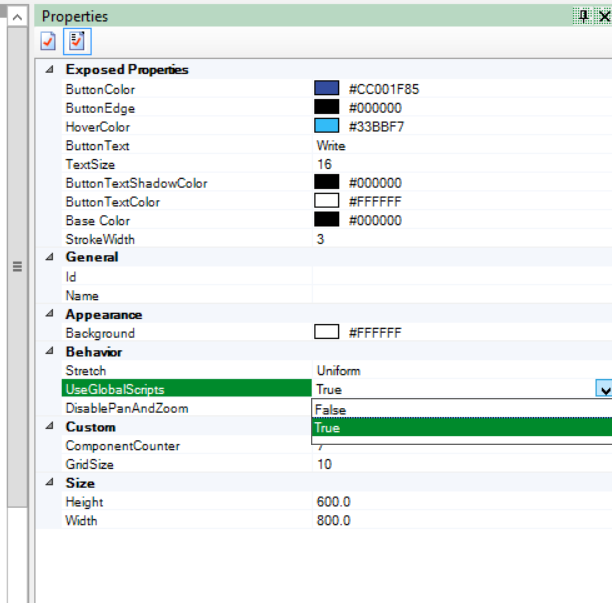
Task: Click the highlighted second property view toolbar icon
Action: 75,41
